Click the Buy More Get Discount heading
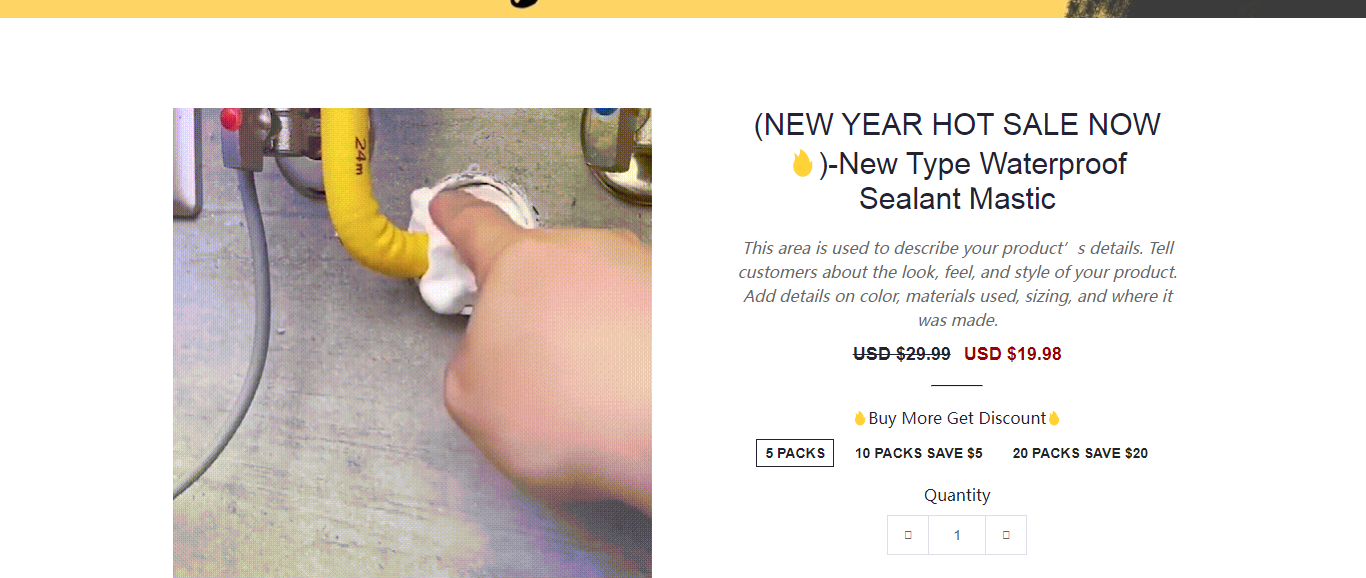This screenshot has width=1366, height=578. 957,418
